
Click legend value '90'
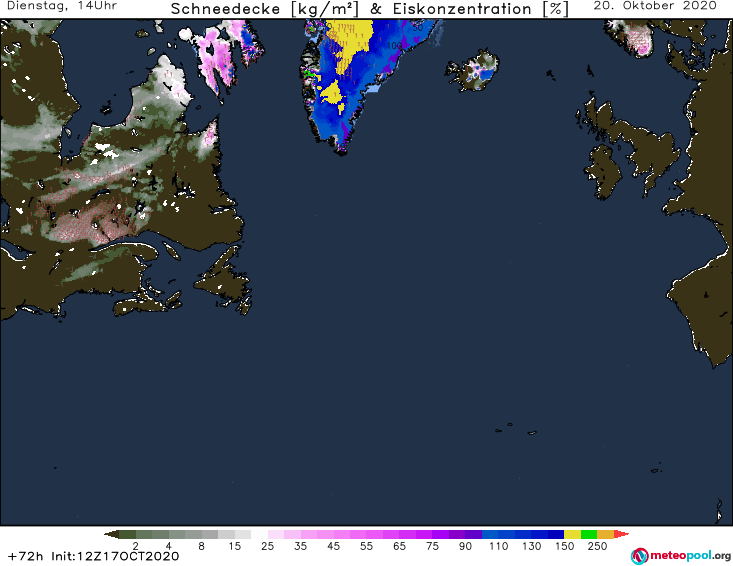pyautogui.click(x=465, y=546)
